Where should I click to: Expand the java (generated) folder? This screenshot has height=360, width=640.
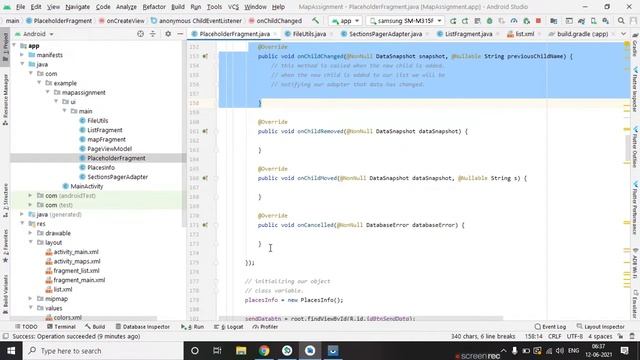22,214
